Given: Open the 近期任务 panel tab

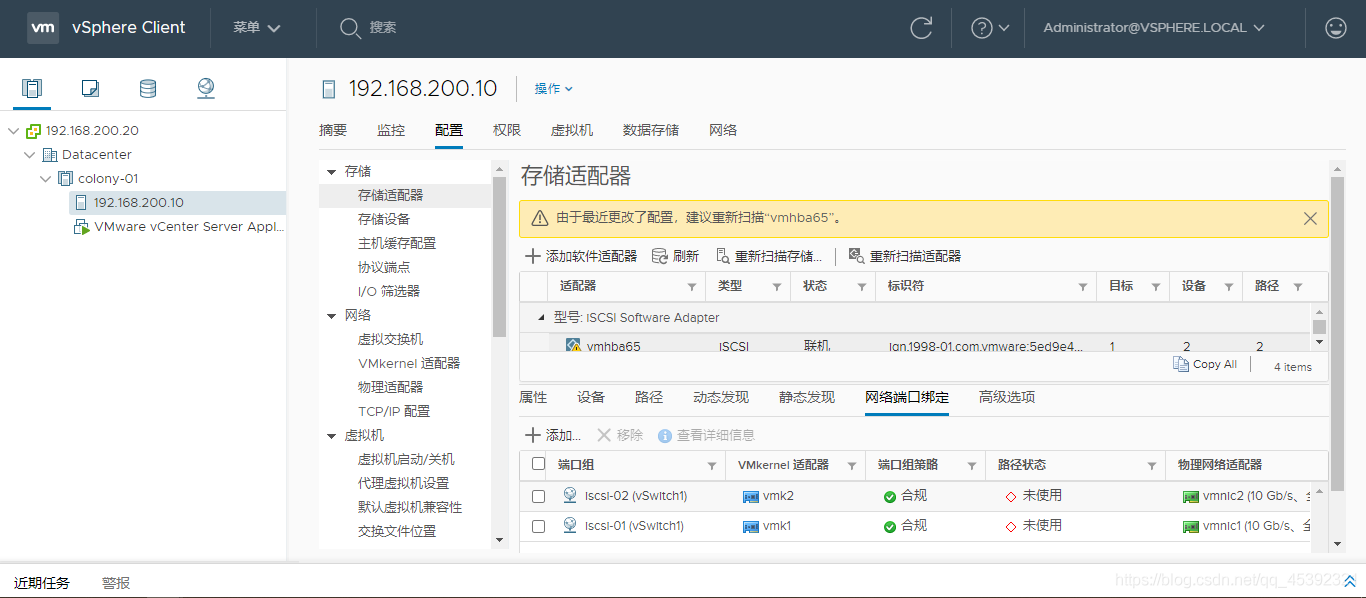Looking at the screenshot, I should (x=42, y=583).
